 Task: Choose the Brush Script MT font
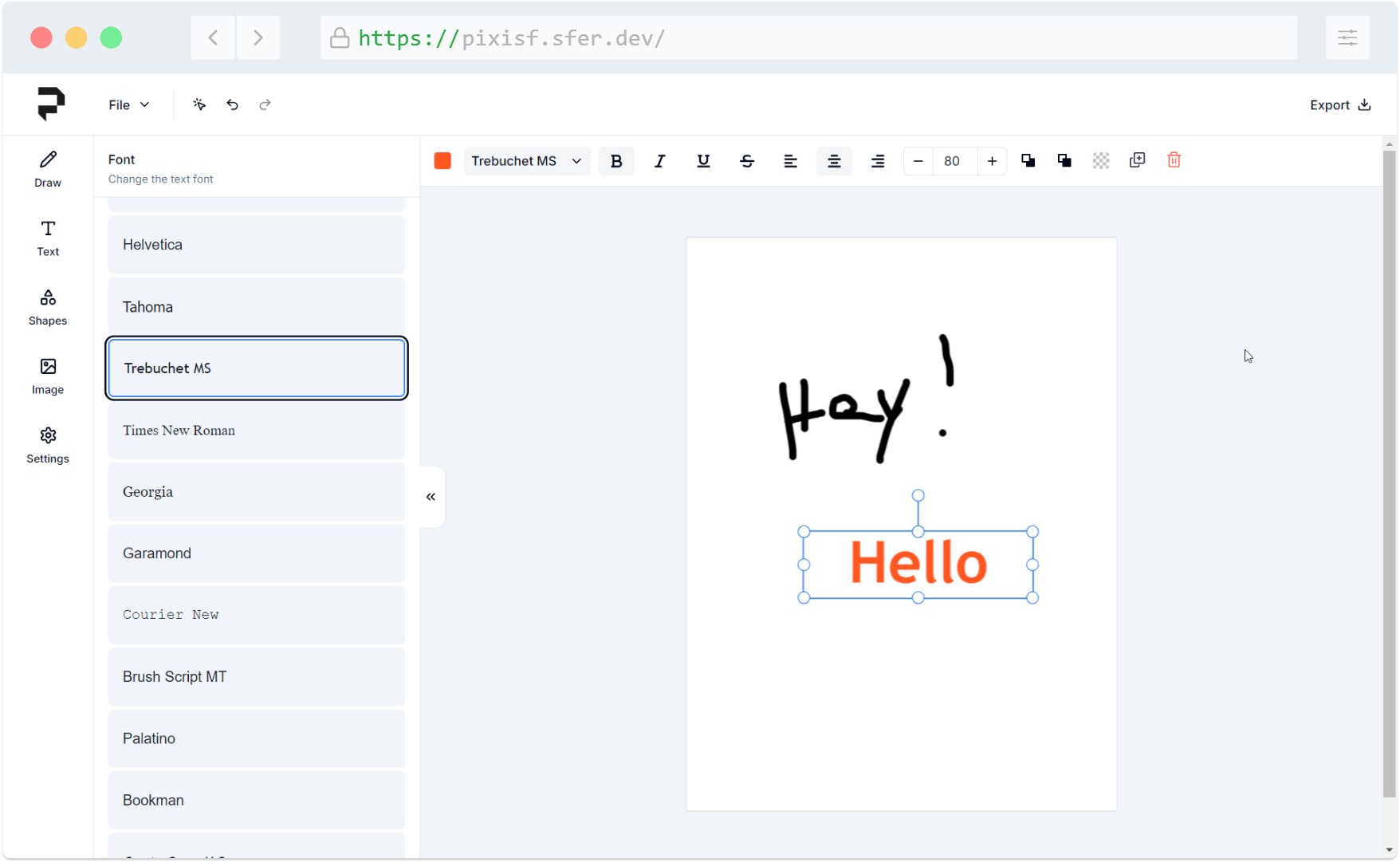pyautogui.click(x=257, y=677)
